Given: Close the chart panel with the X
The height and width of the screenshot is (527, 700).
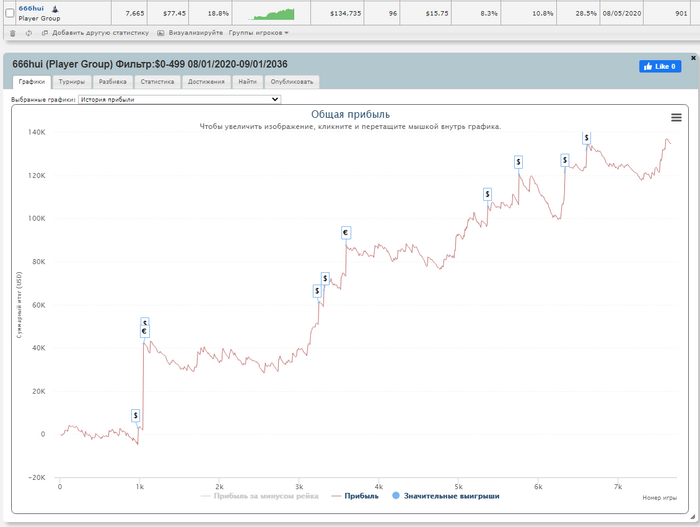Looking at the screenshot, I should (693, 58).
